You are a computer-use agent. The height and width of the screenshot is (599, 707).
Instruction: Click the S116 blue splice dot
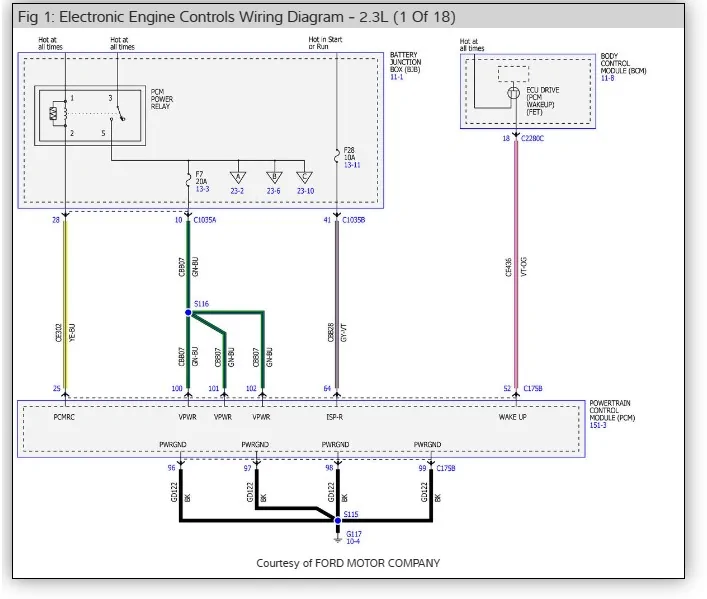tap(188, 313)
